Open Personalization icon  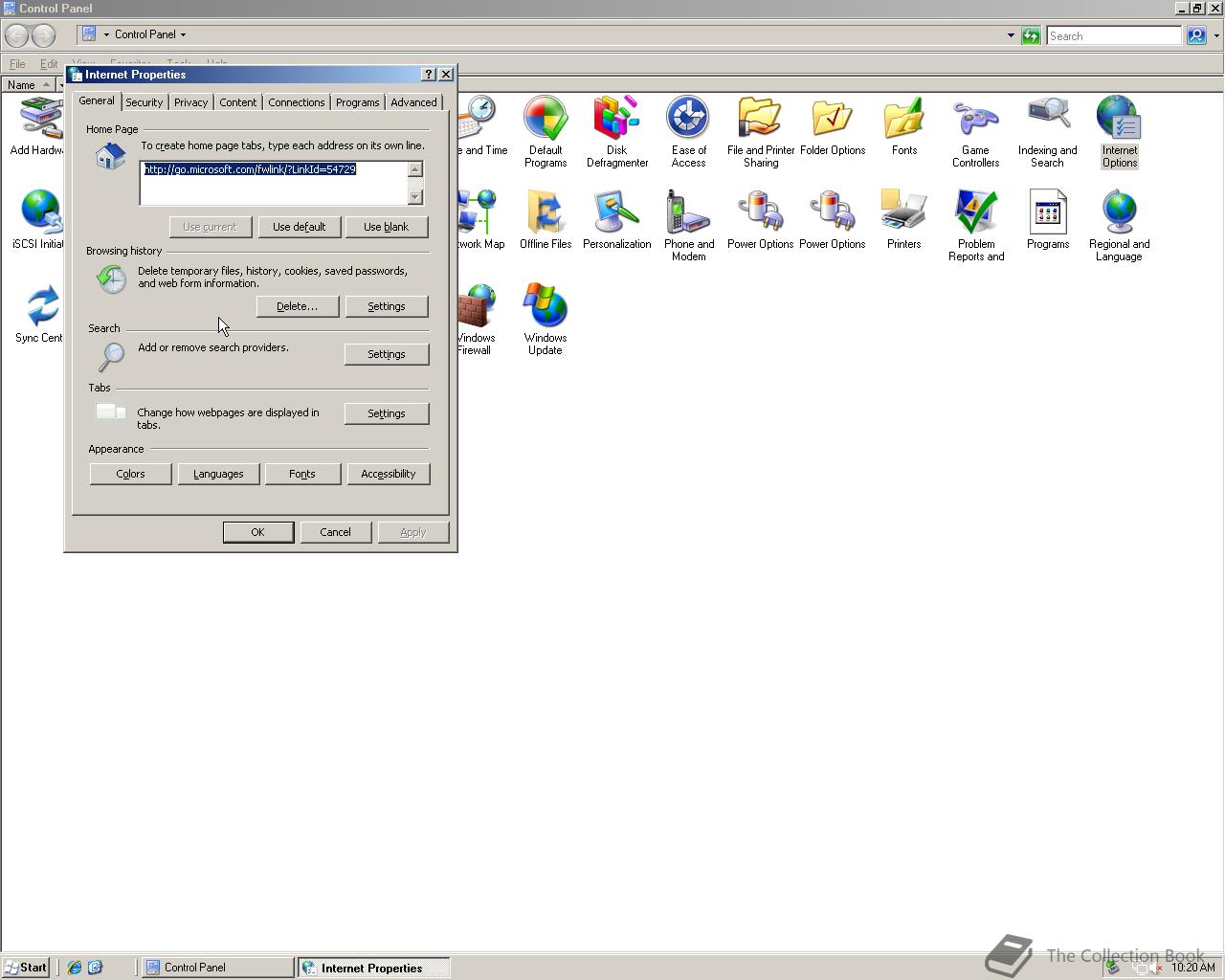coord(617,219)
